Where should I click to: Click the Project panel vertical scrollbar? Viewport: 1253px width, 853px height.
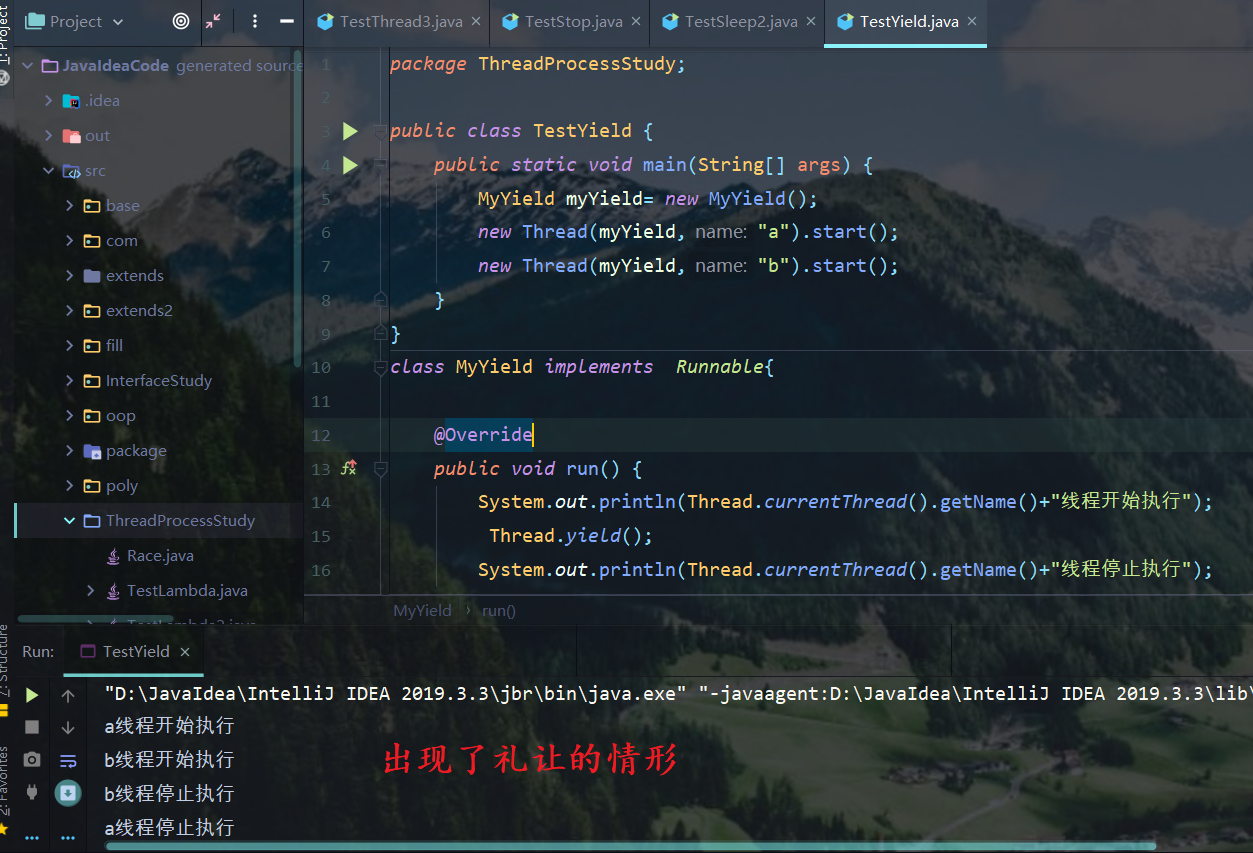coord(297,208)
